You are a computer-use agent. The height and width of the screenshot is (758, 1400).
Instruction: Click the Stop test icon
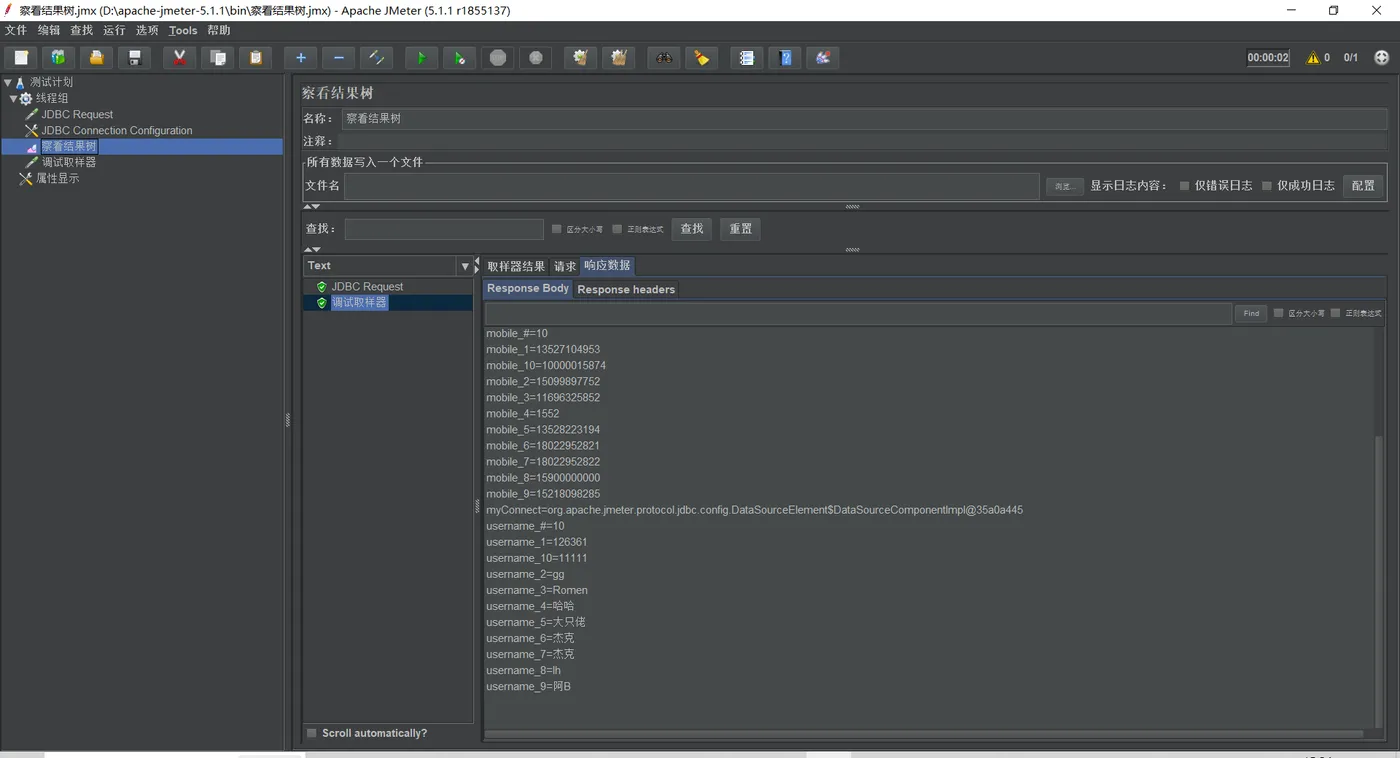pyautogui.click(x=497, y=58)
